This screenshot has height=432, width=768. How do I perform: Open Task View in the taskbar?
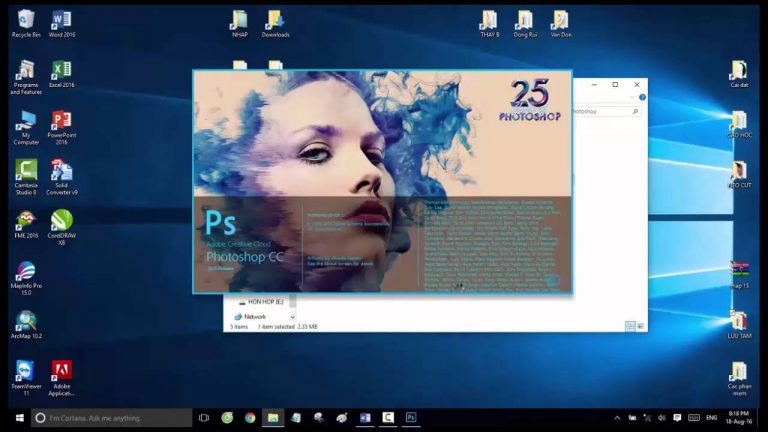204,418
